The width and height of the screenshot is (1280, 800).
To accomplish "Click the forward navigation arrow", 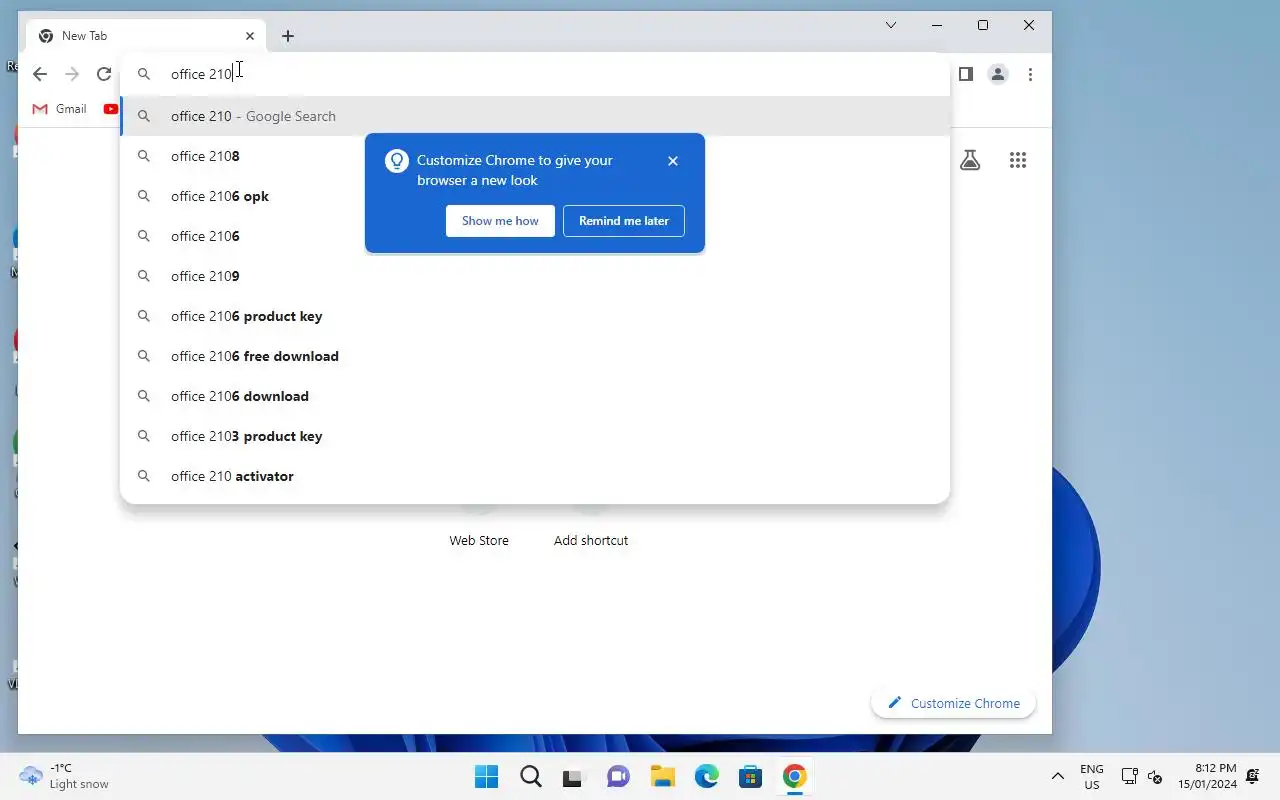I will click(72, 74).
